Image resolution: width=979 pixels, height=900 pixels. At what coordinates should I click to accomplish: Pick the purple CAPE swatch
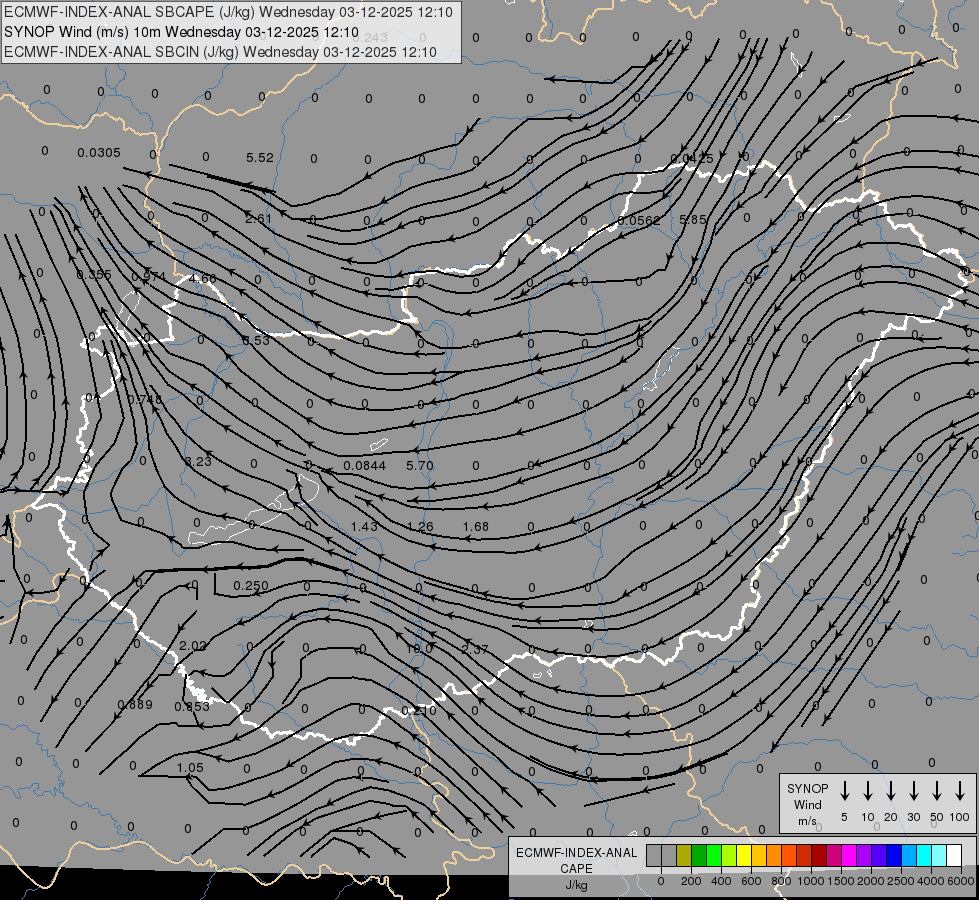(x=864, y=855)
